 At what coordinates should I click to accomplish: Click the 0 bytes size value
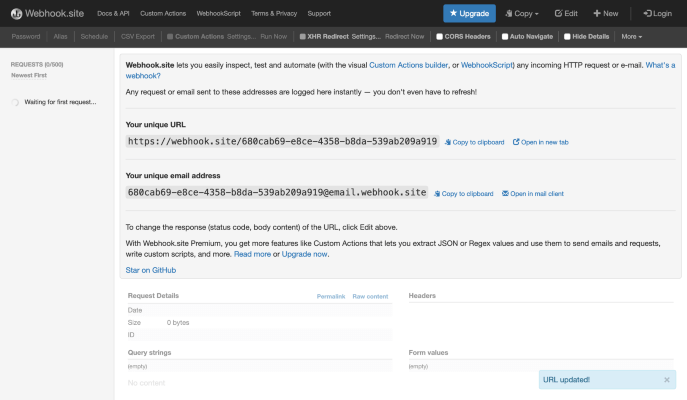point(178,322)
